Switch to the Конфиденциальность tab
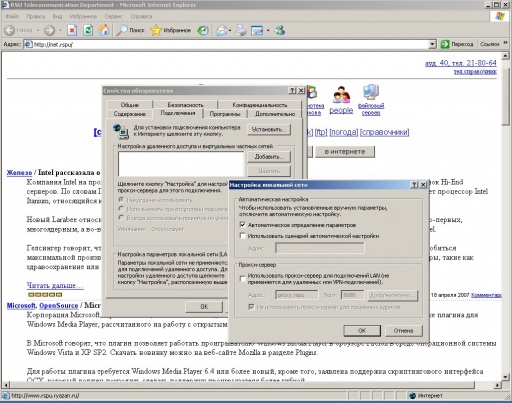512x403 pixels. coord(260,105)
